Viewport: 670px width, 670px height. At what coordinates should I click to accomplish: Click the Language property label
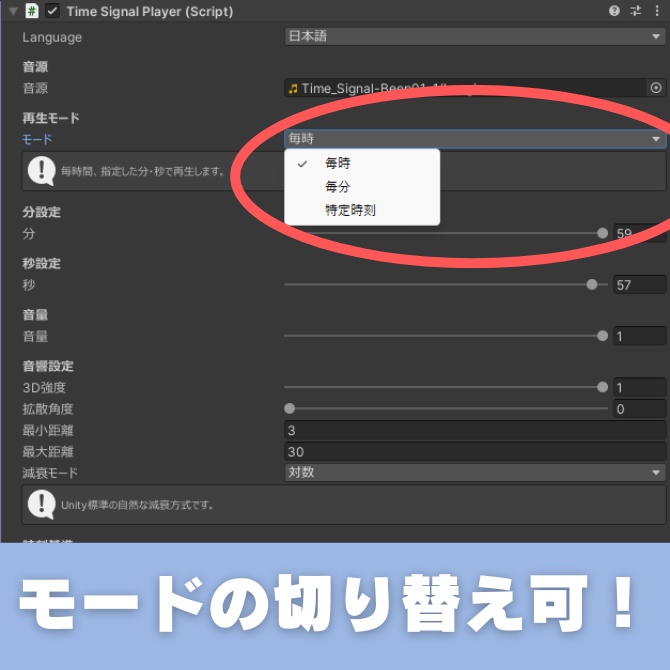click(52, 38)
